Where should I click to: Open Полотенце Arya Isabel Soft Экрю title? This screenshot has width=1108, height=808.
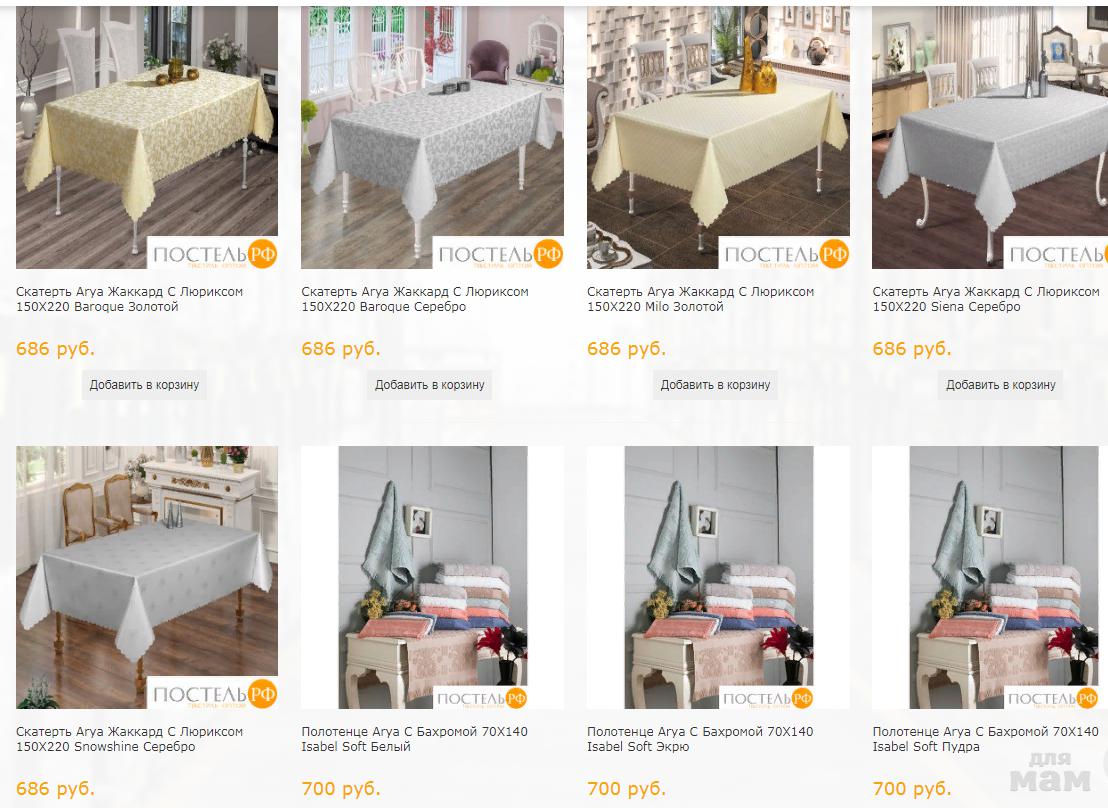point(700,739)
